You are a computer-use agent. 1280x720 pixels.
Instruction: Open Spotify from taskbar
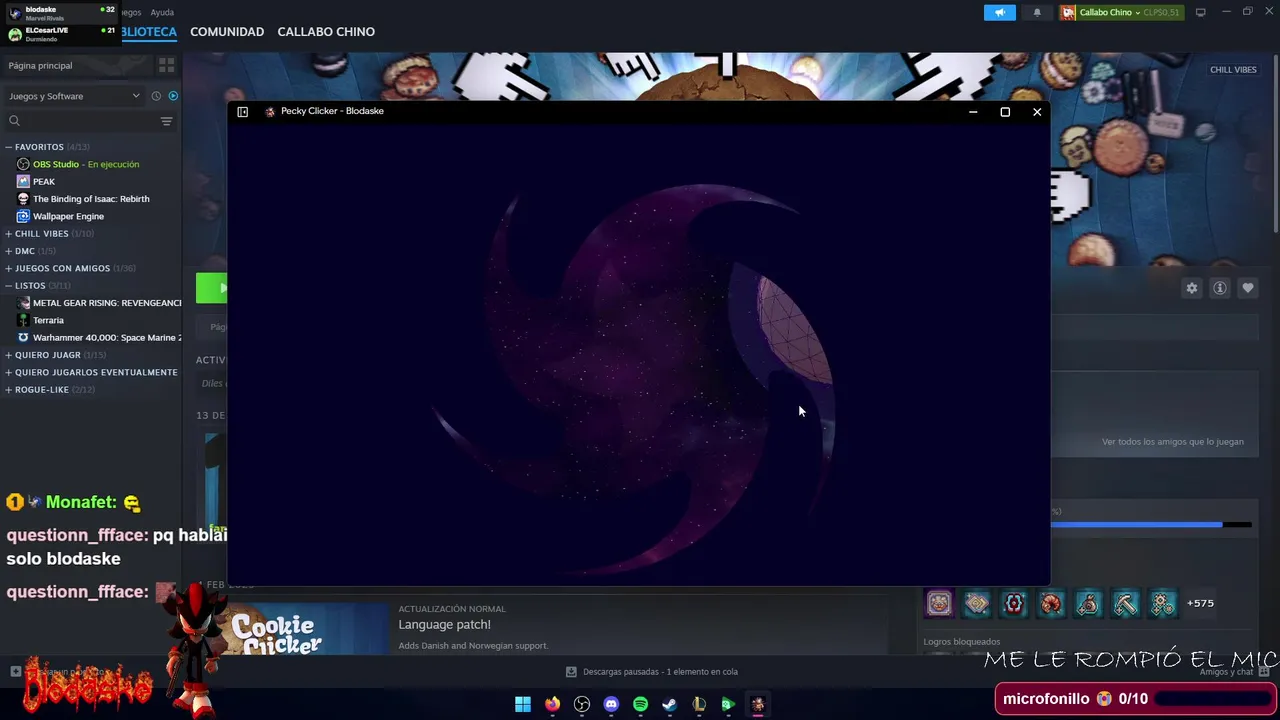(x=640, y=704)
